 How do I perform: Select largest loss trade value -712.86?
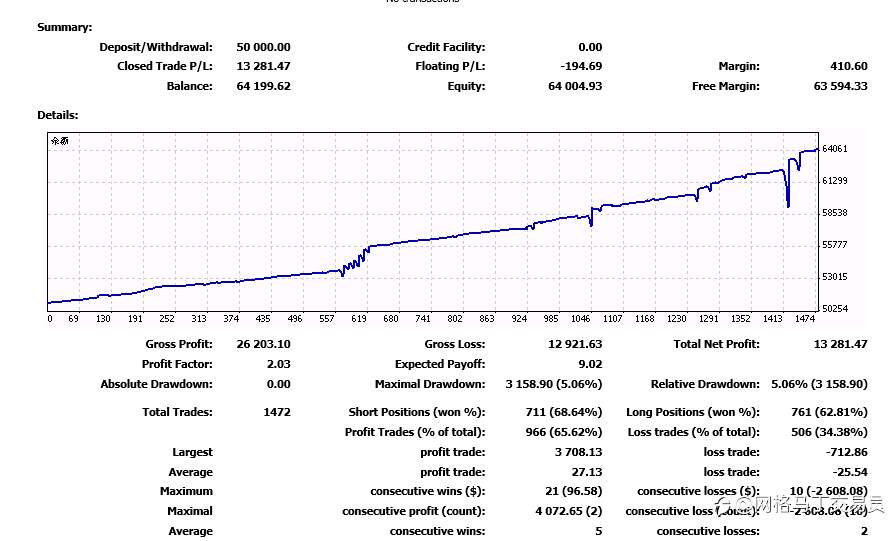(x=846, y=452)
